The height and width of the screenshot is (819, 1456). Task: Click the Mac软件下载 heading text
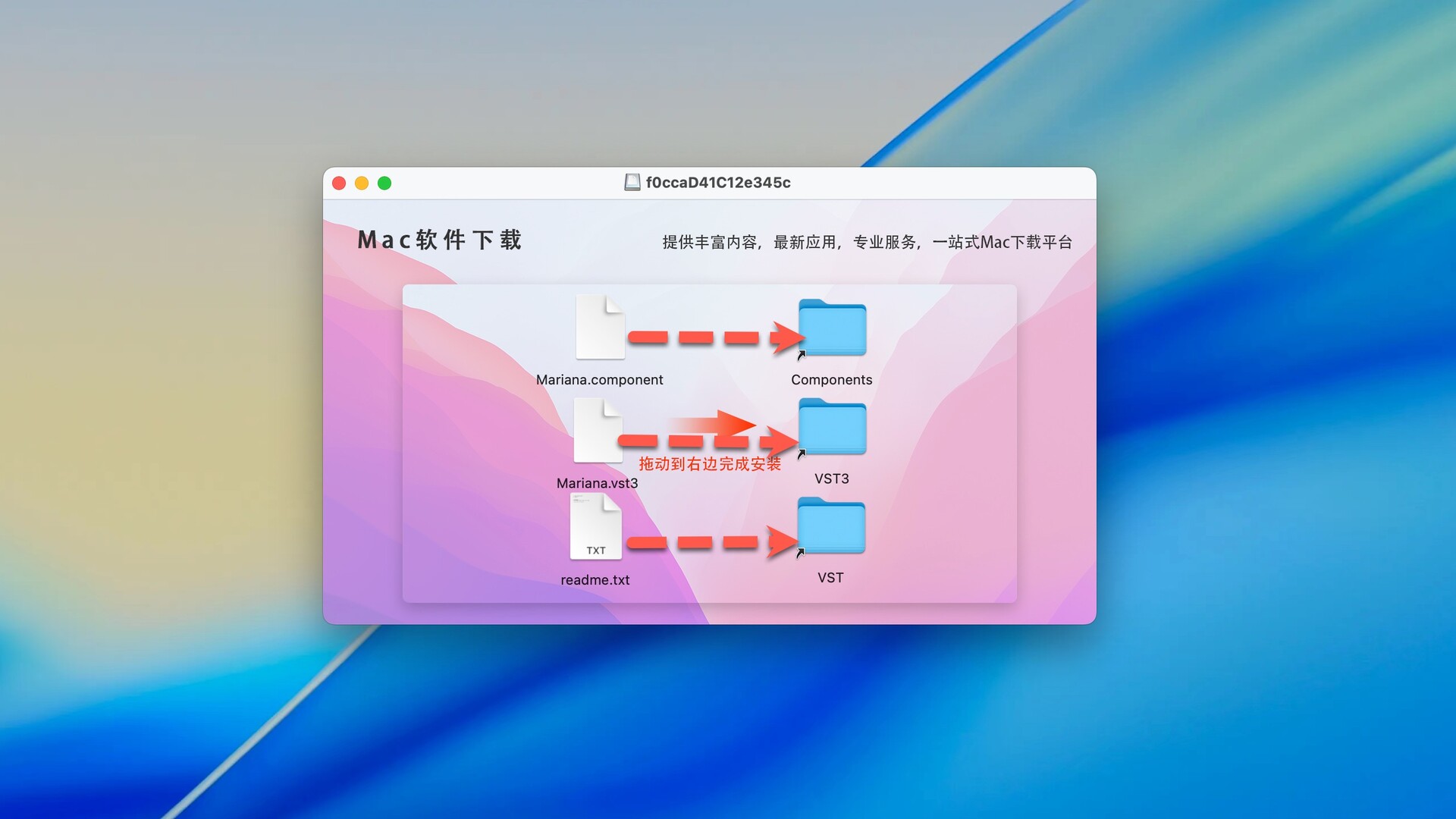click(x=439, y=240)
